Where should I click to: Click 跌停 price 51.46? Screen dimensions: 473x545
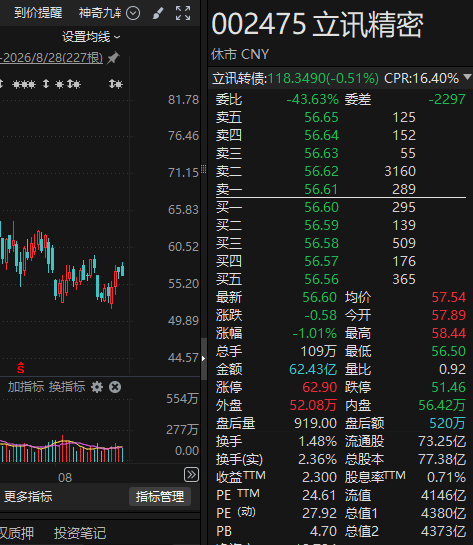pyautogui.click(x=449, y=387)
